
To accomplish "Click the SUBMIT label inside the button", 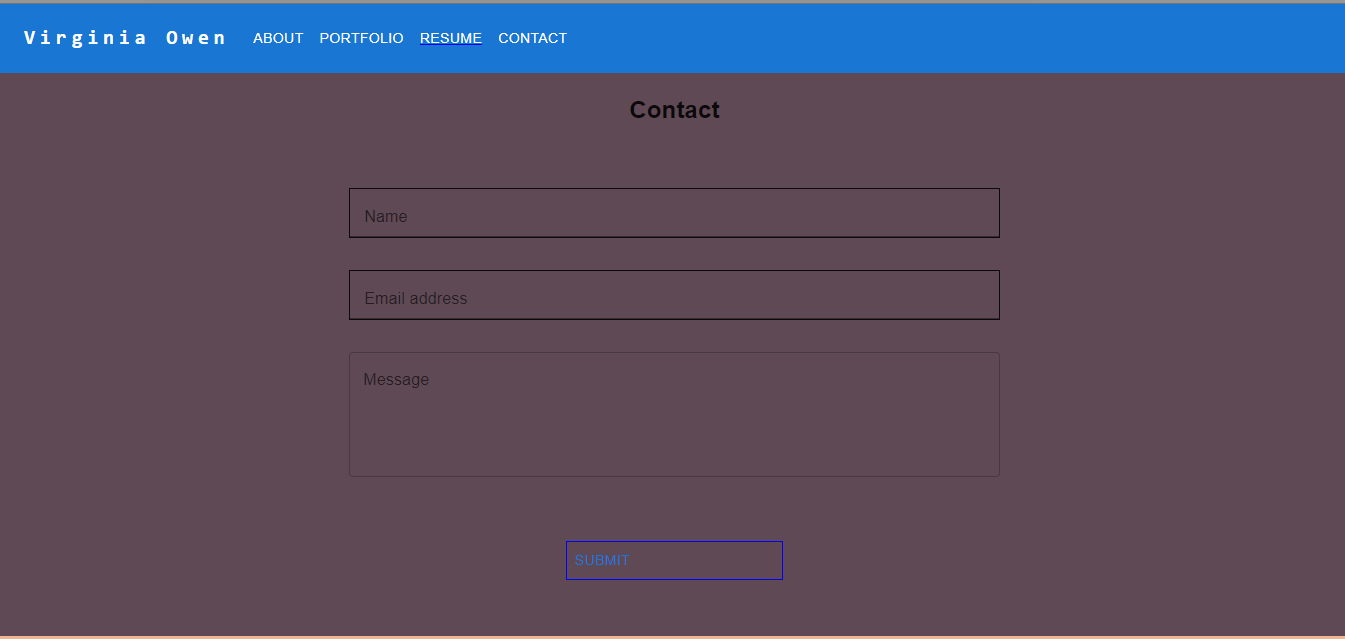I will coord(600,561).
